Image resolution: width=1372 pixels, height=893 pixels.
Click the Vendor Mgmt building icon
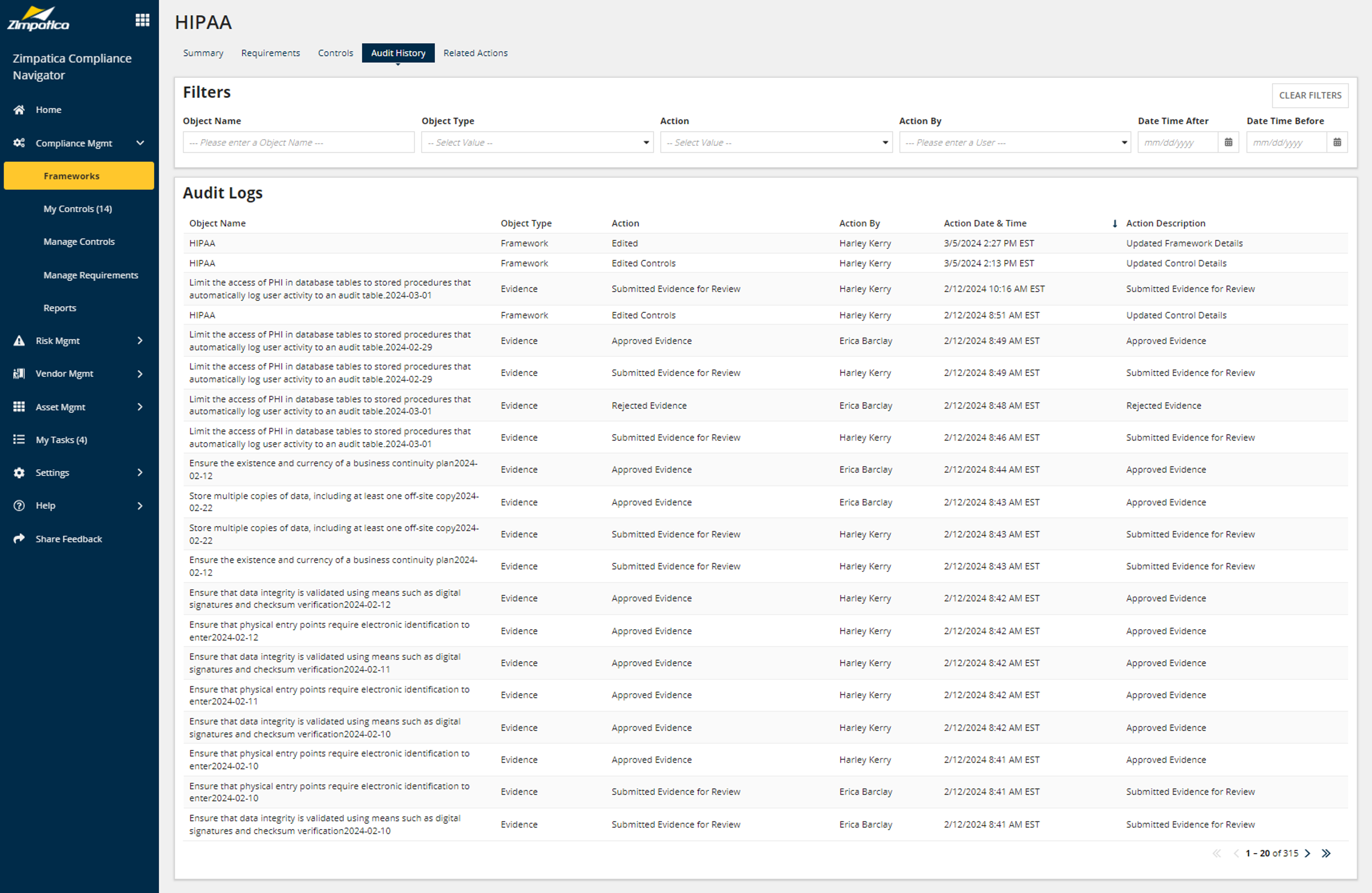[x=19, y=374]
